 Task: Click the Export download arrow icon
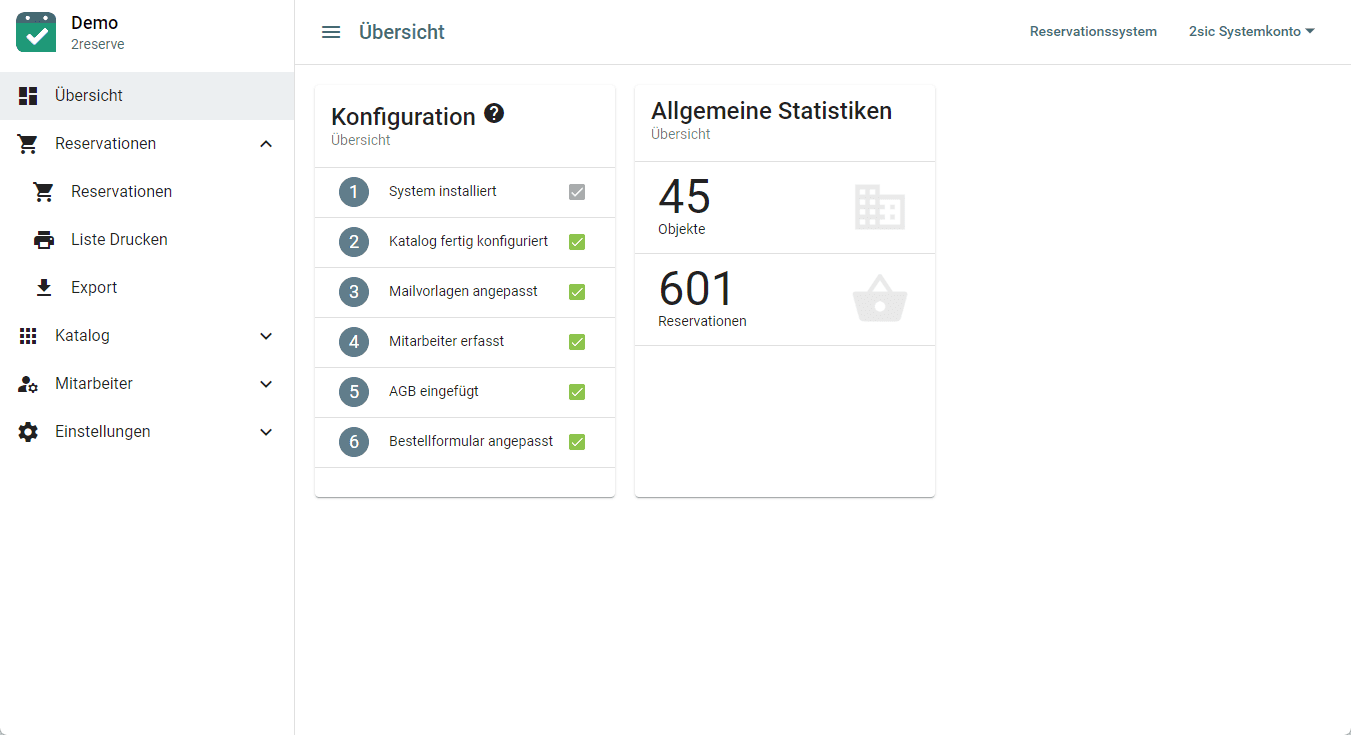tap(44, 288)
